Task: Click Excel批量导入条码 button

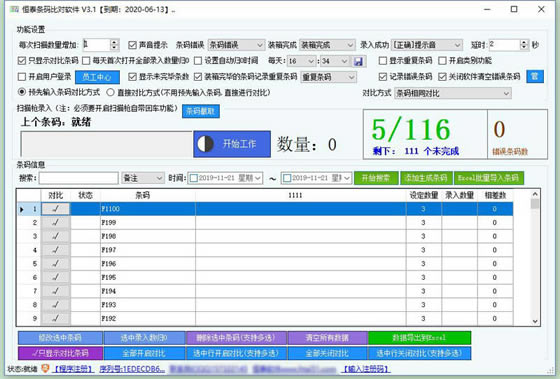Action: (489, 178)
